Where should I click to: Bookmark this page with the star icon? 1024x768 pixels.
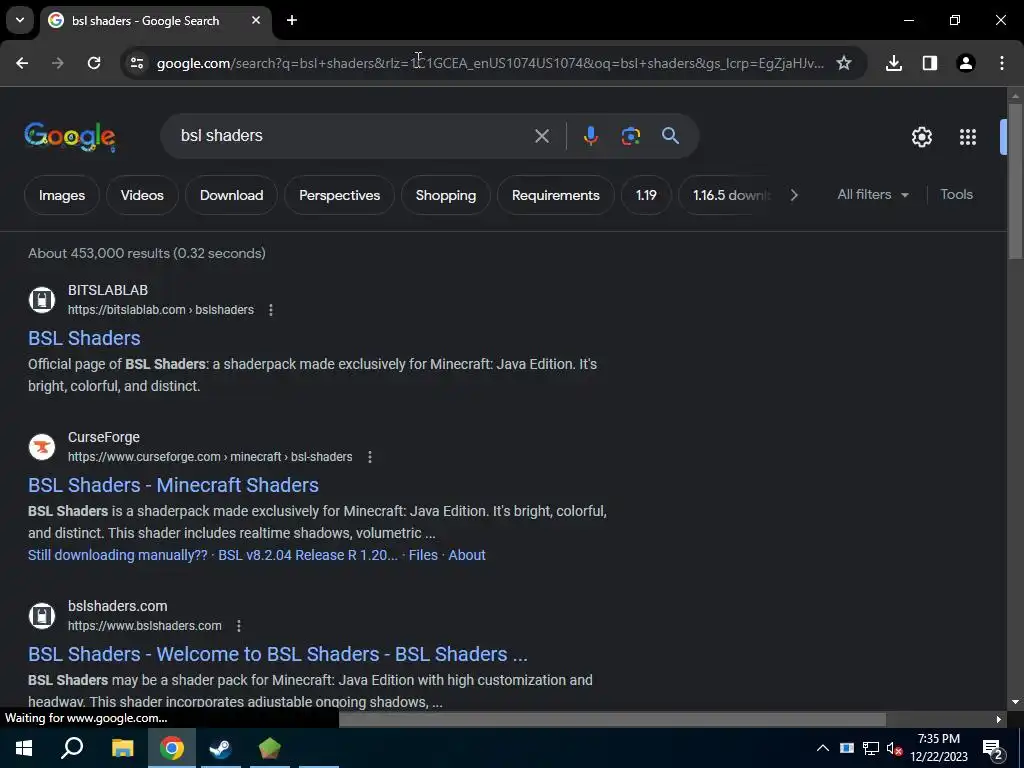844,63
